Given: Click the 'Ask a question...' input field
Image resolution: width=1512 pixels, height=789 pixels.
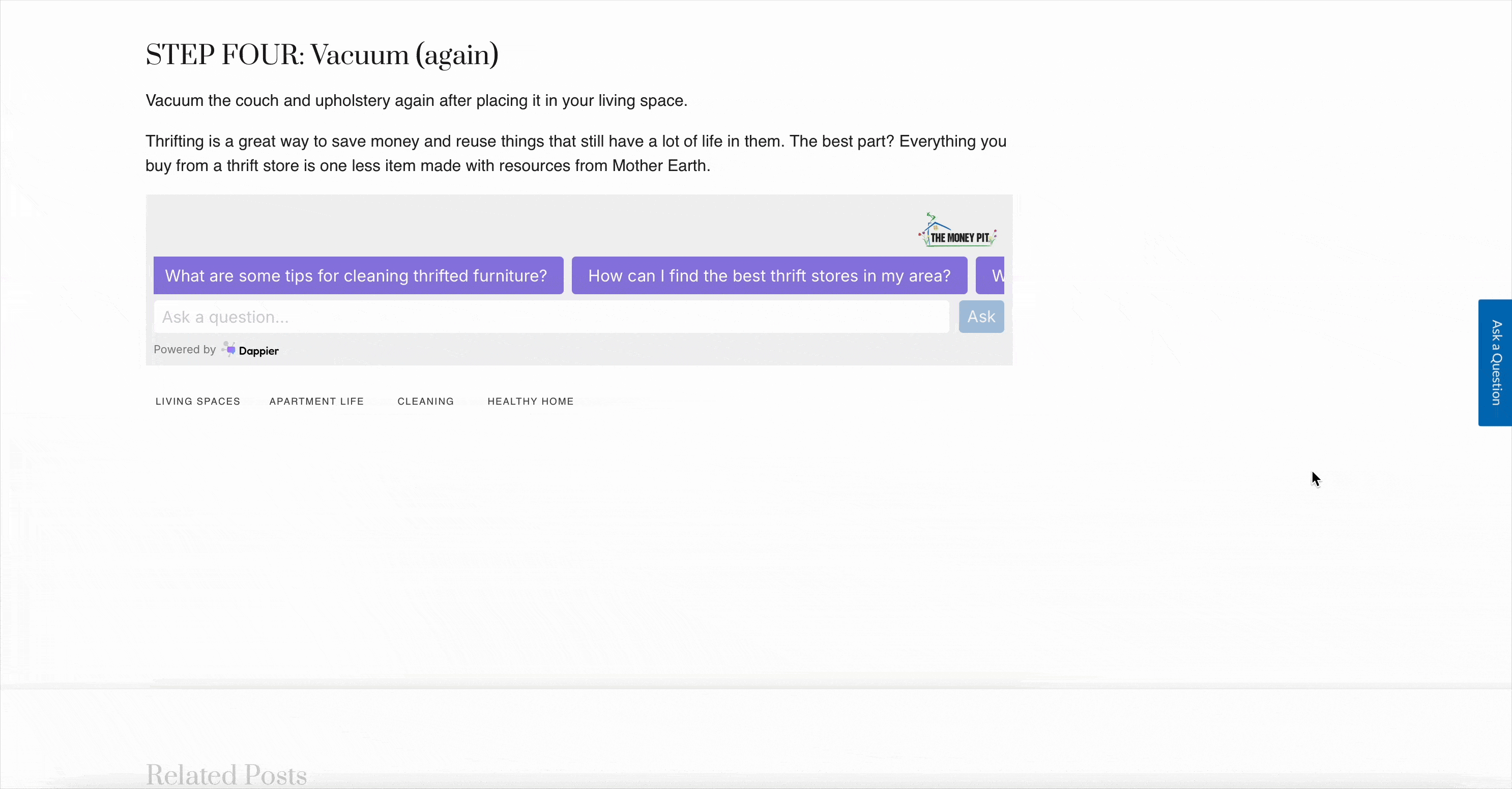Looking at the screenshot, I should pos(551,317).
